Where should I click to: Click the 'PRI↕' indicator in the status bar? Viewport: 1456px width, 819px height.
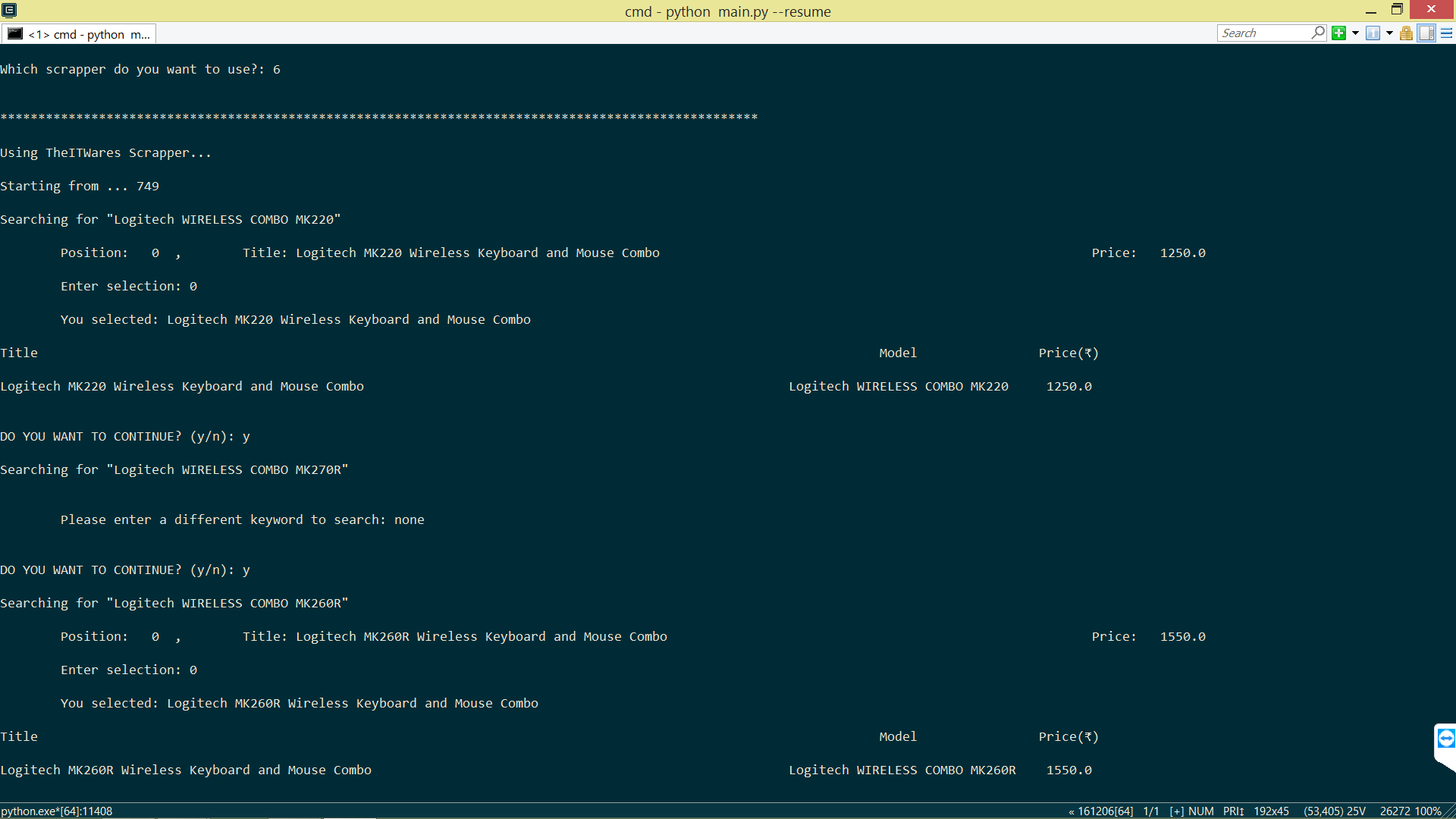point(1233,811)
